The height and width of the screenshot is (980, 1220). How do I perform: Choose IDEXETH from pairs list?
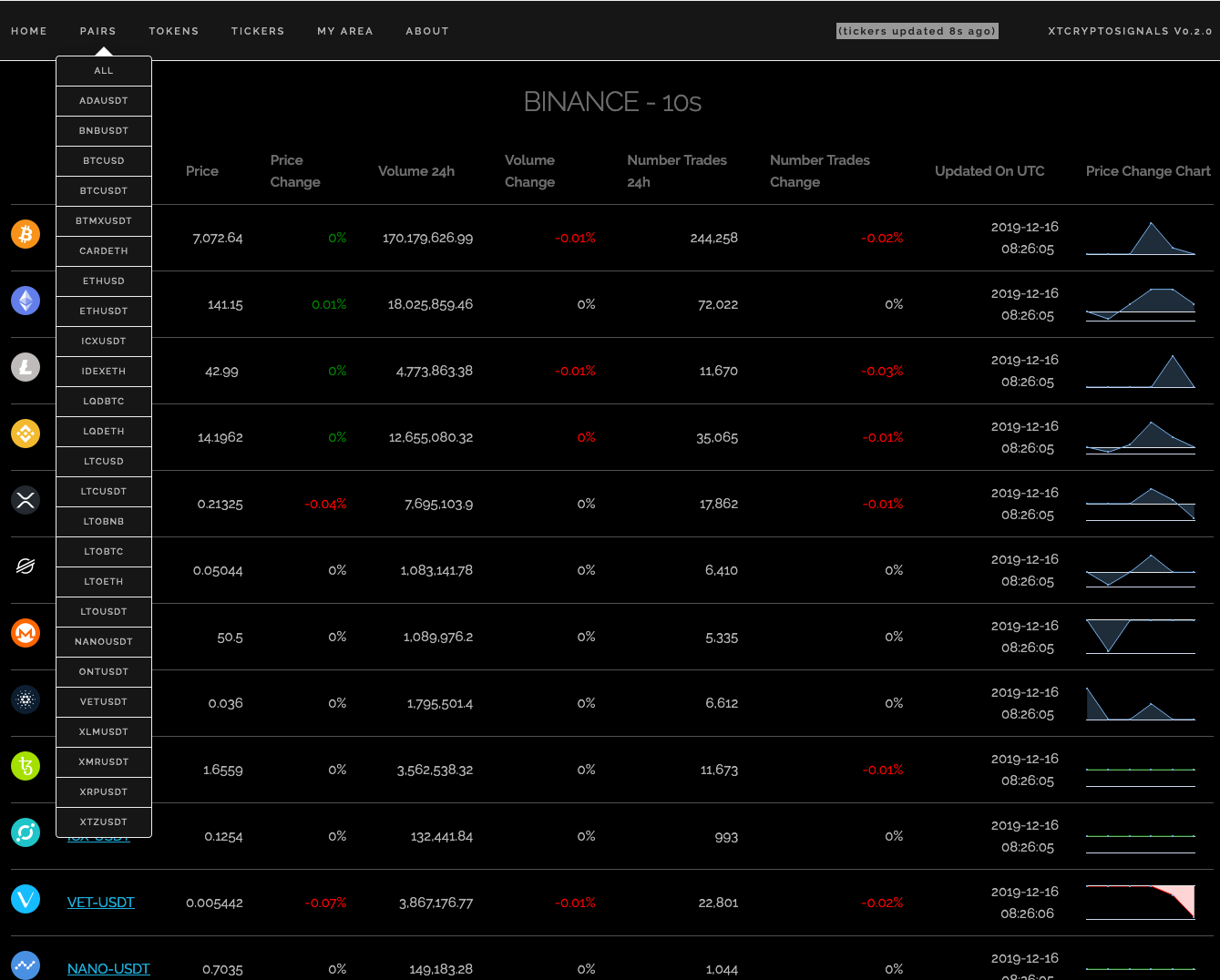click(x=104, y=372)
